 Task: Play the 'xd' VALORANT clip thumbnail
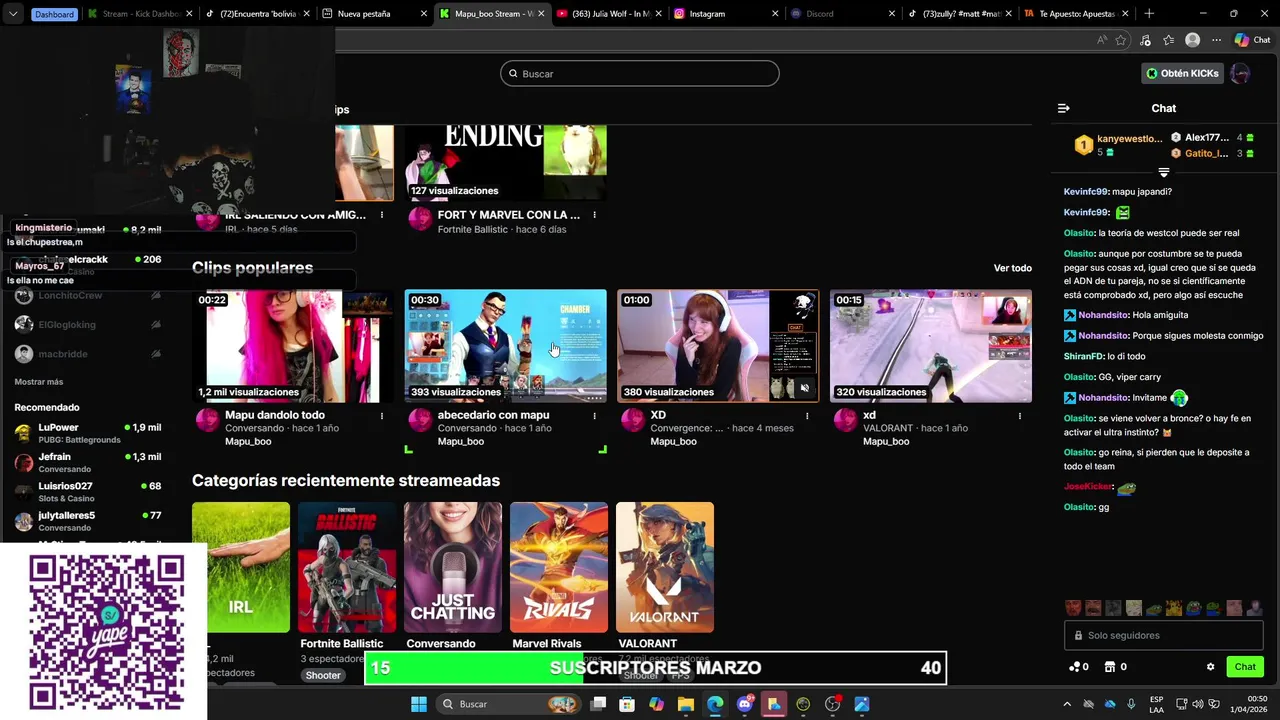point(931,346)
